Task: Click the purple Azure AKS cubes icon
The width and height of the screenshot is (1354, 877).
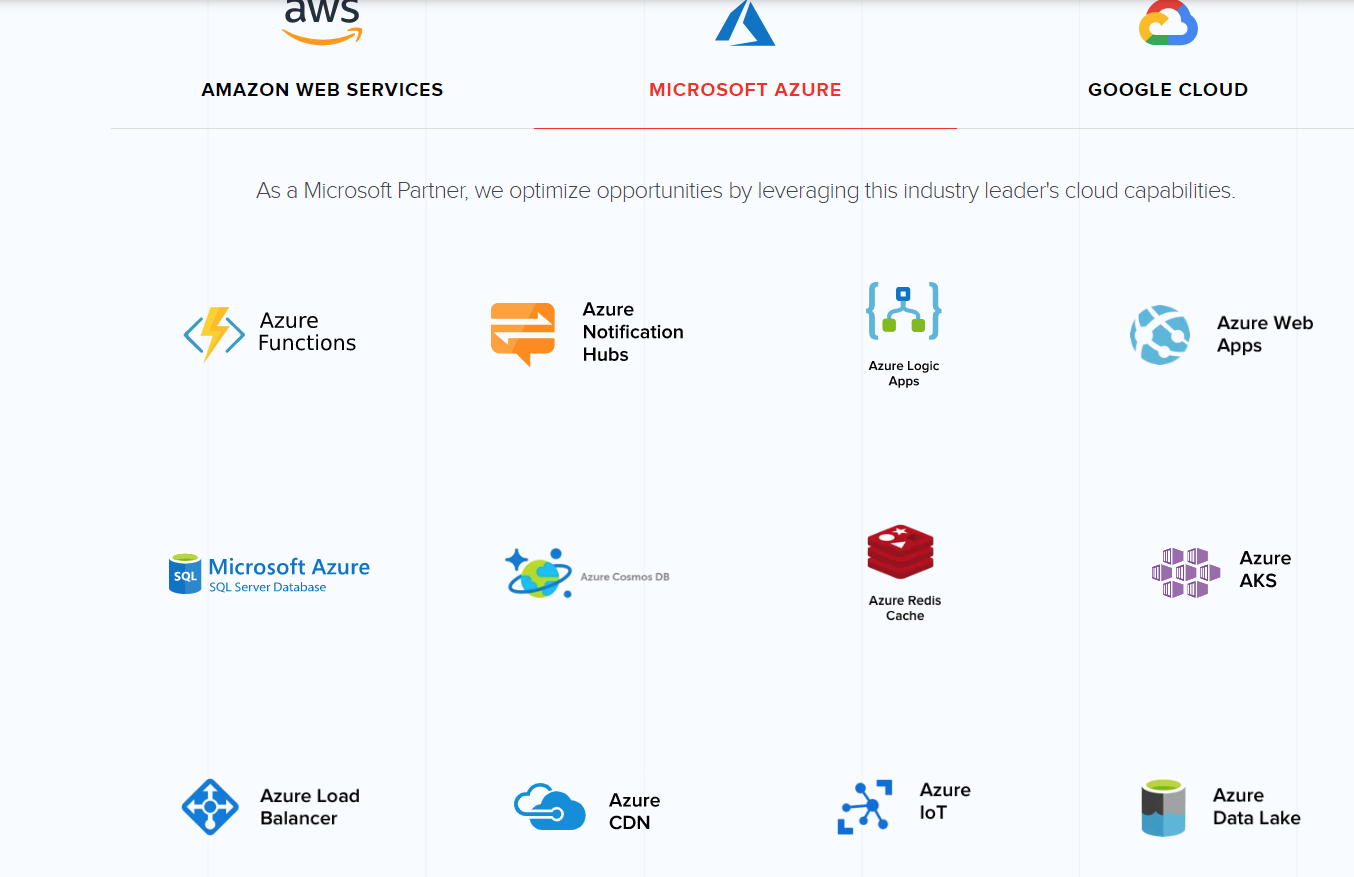Action: coord(1185,573)
